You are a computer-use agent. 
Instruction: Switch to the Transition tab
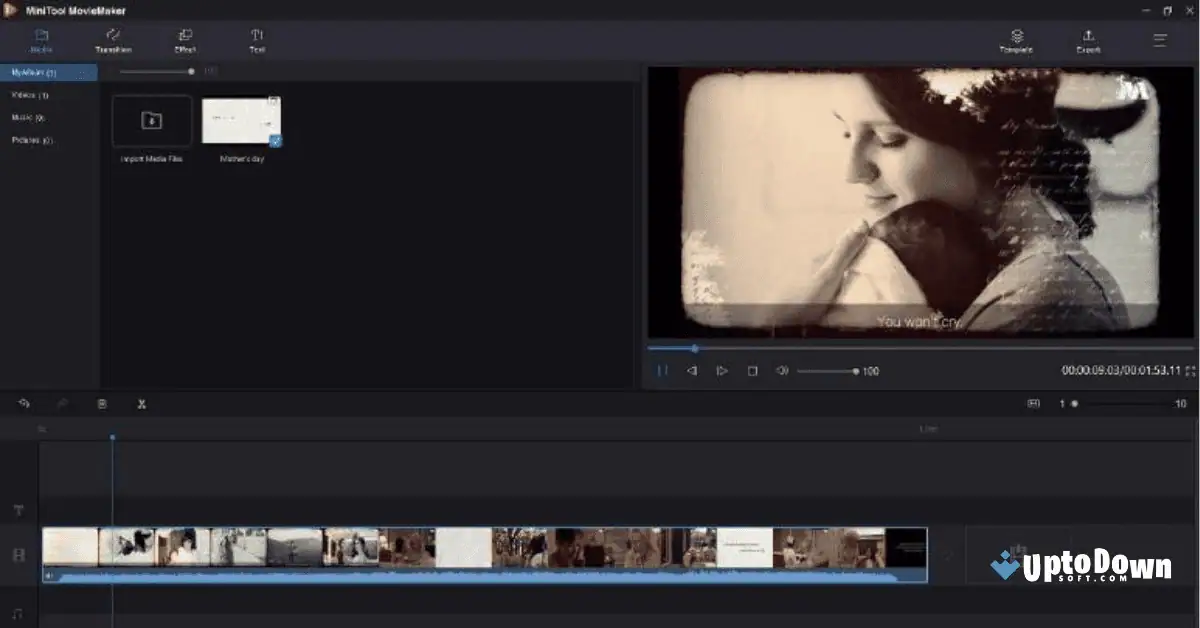(113, 41)
